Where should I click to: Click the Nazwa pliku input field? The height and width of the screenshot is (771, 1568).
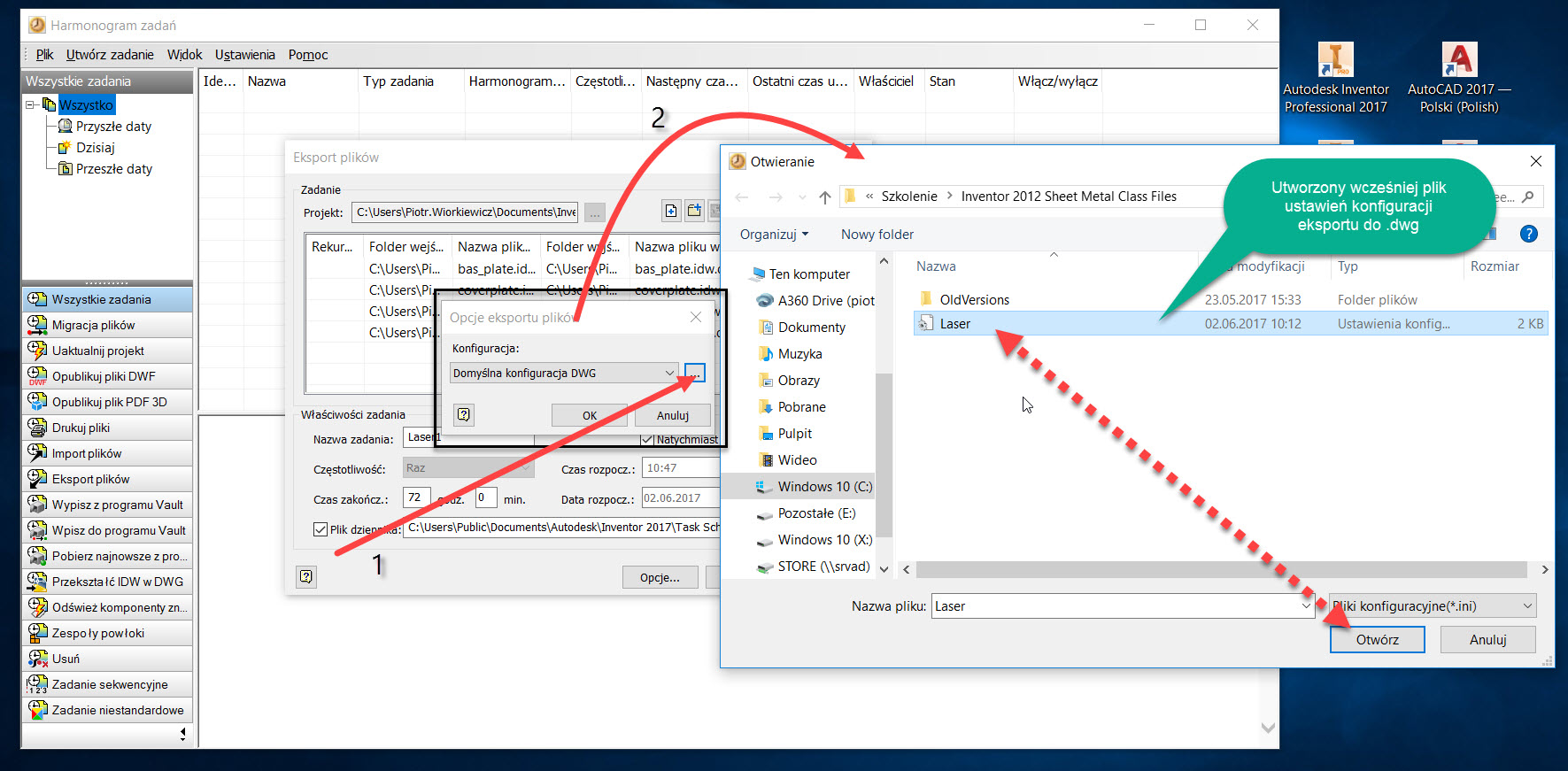pos(1116,606)
